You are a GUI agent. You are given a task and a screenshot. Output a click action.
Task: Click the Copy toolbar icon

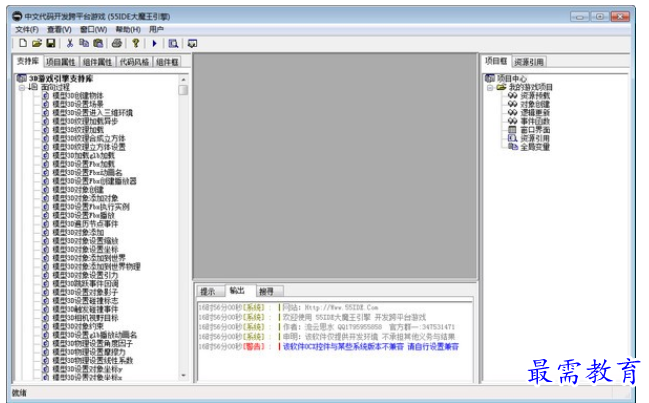coord(84,43)
